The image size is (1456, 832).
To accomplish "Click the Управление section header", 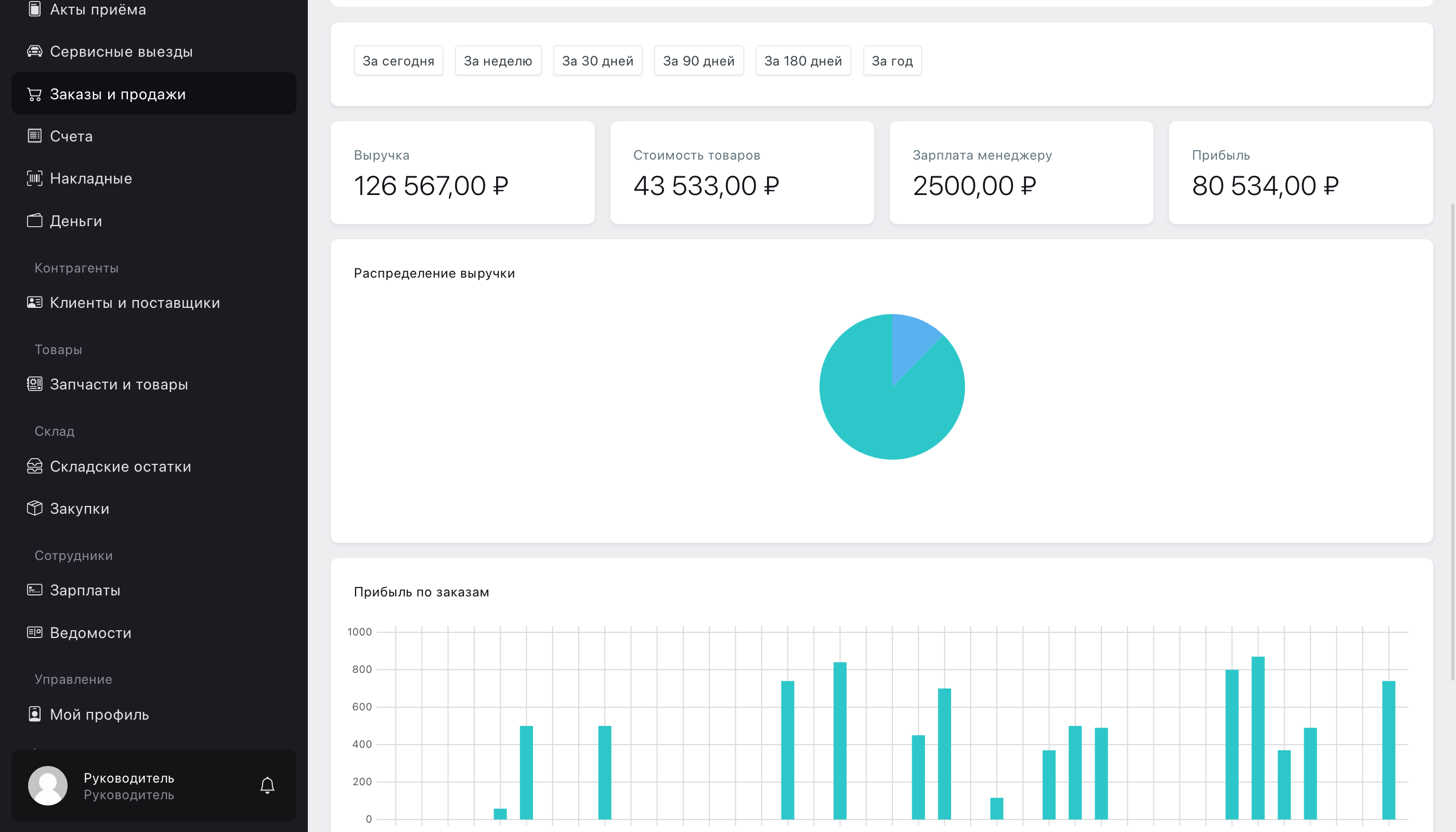I will [x=73, y=679].
